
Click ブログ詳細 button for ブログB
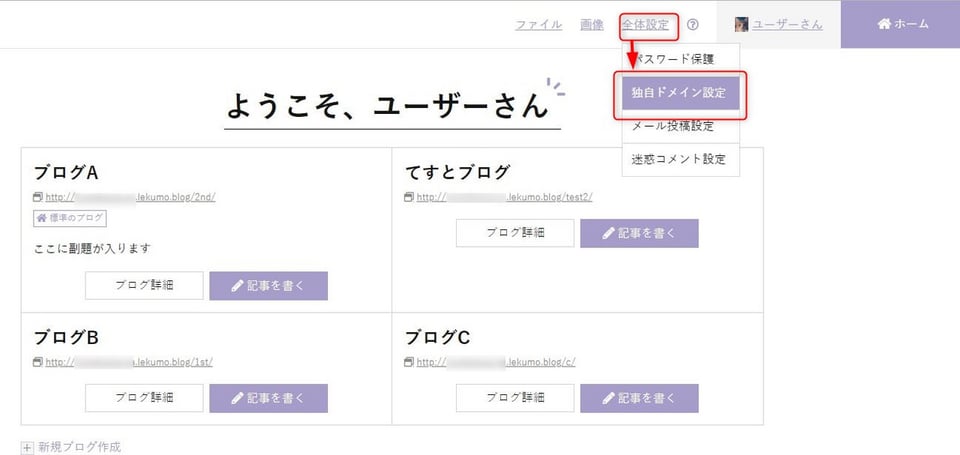point(144,398)
